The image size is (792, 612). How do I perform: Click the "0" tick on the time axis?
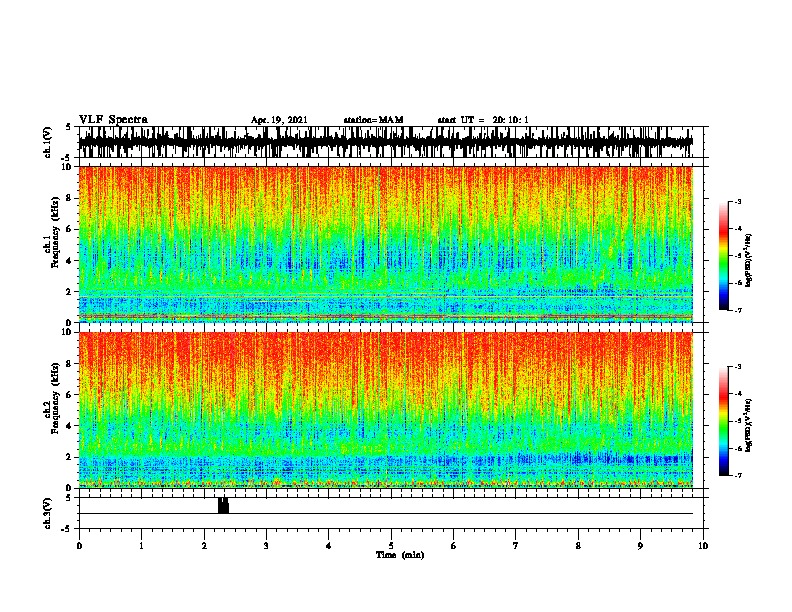point(79,546)
